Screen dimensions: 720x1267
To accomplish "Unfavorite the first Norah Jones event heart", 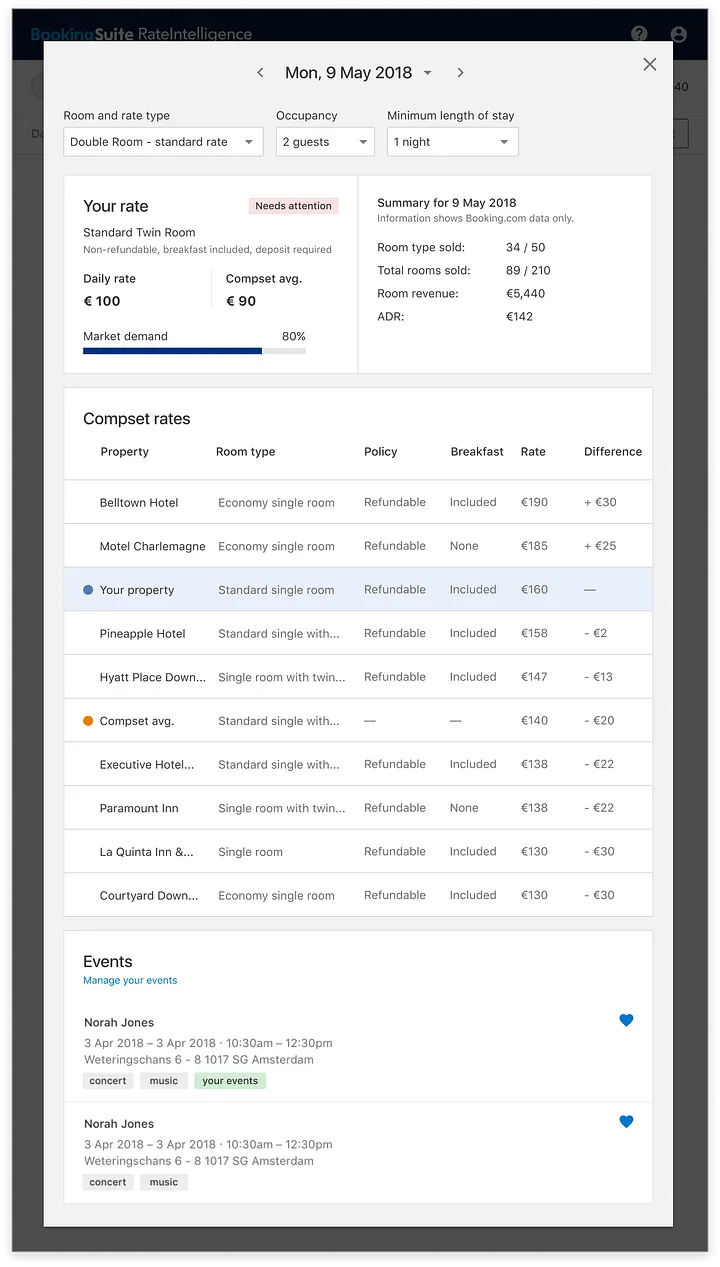I will pos(626,1020).
